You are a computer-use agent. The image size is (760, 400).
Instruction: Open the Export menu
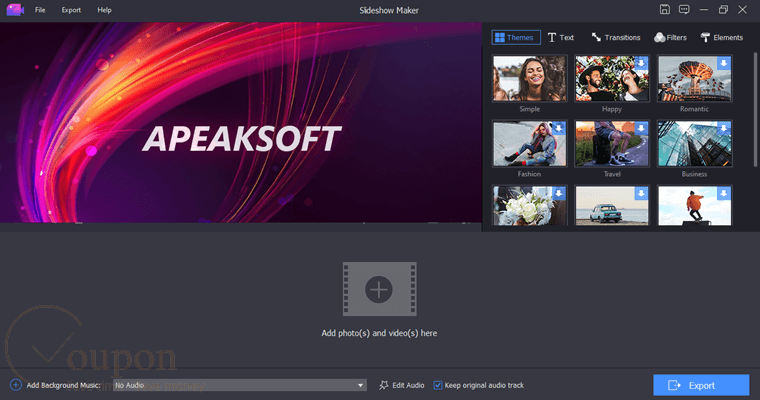click(71, 10)
